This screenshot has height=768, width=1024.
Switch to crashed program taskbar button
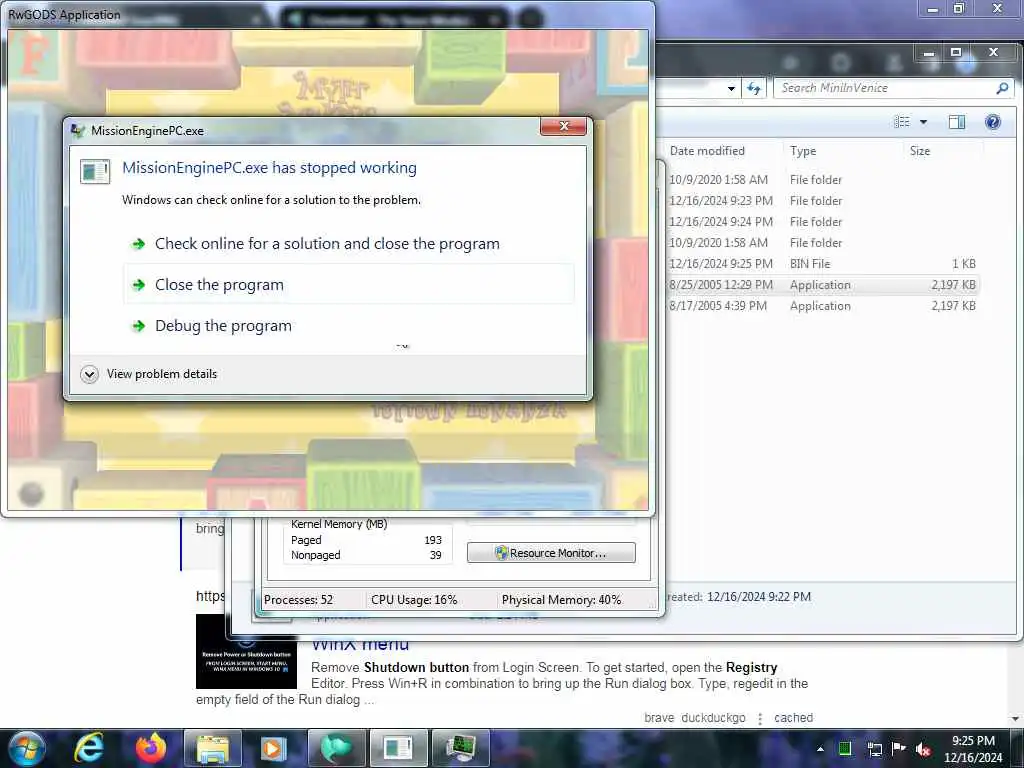[x=398, y=748]
